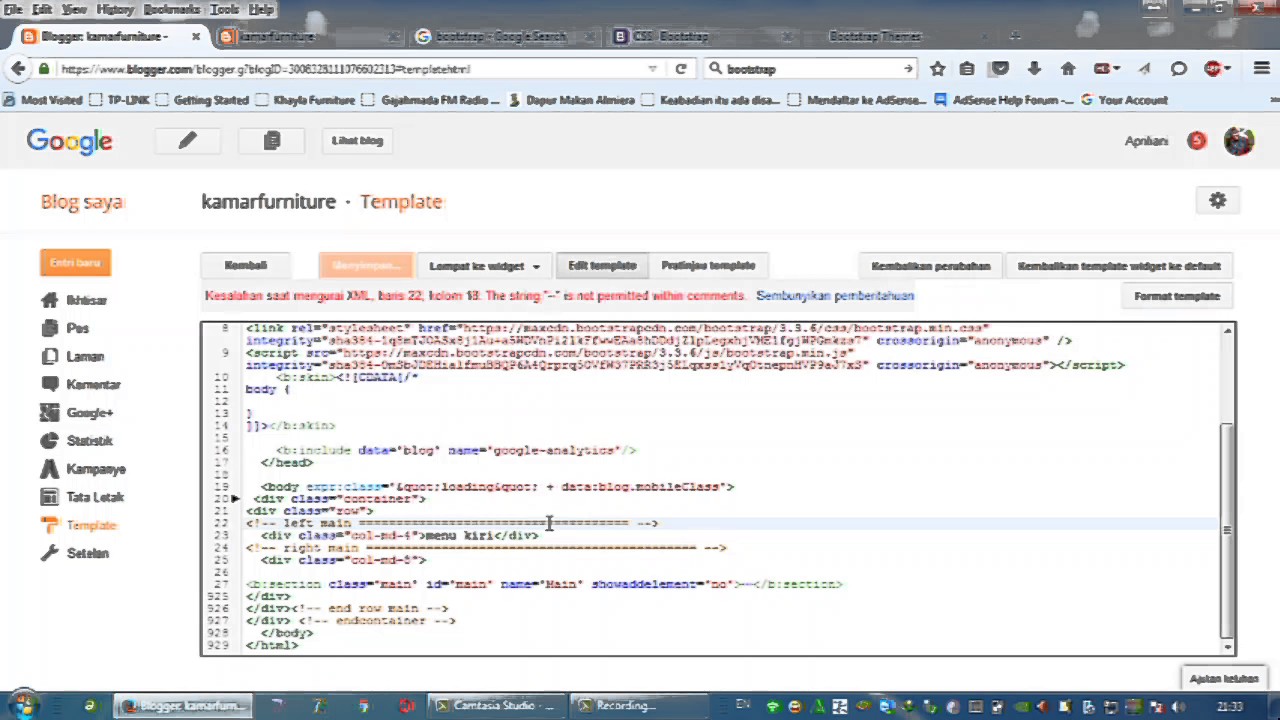The height and width of the screenshot is (720, 1280).
Task: Expand the code fold arrow at line 20
Action: click(x=235, y=498)
